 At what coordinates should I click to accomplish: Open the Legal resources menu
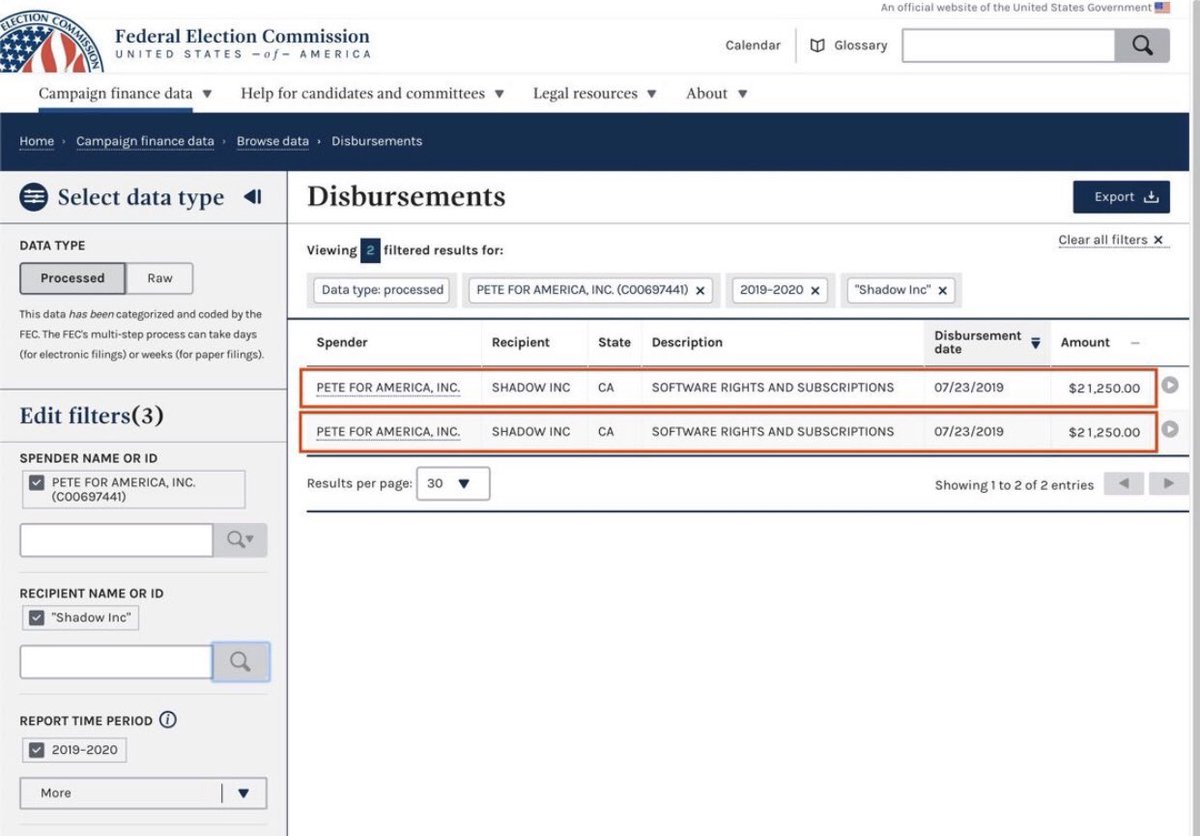(594, 93)
